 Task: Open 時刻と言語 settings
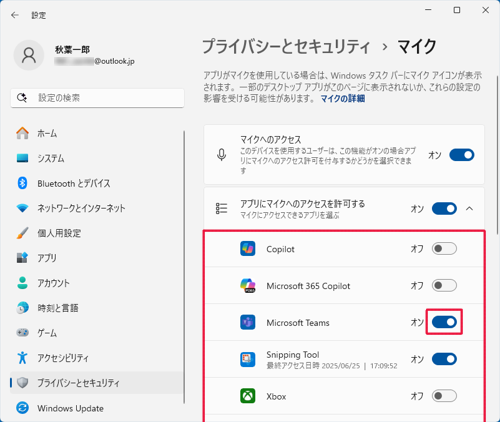pyautogui.click(x=97, y=308)
